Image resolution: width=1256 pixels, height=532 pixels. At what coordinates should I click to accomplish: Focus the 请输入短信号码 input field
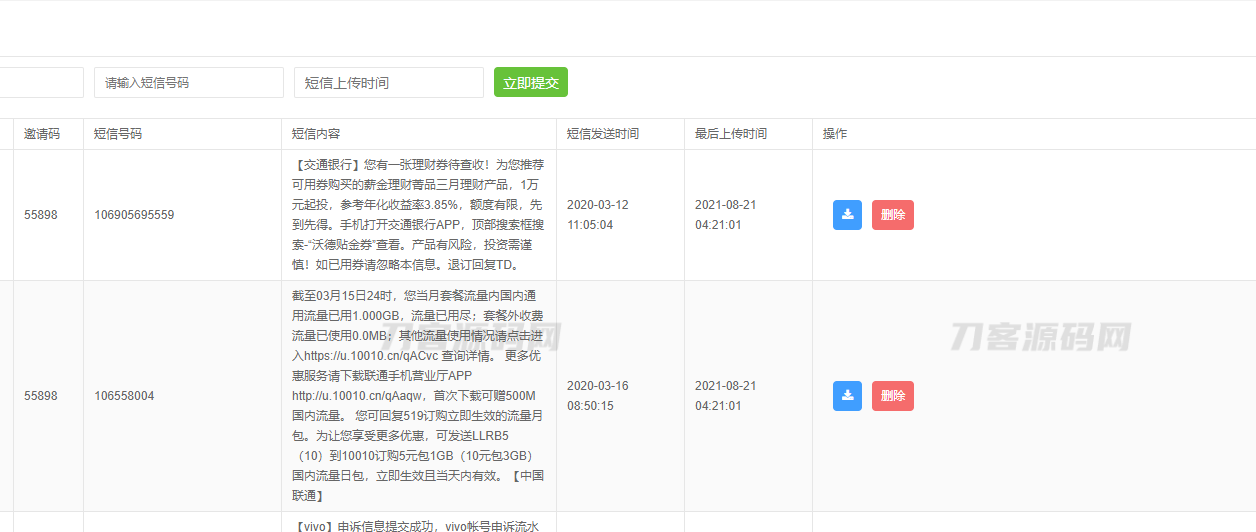(x=188, y=83)
